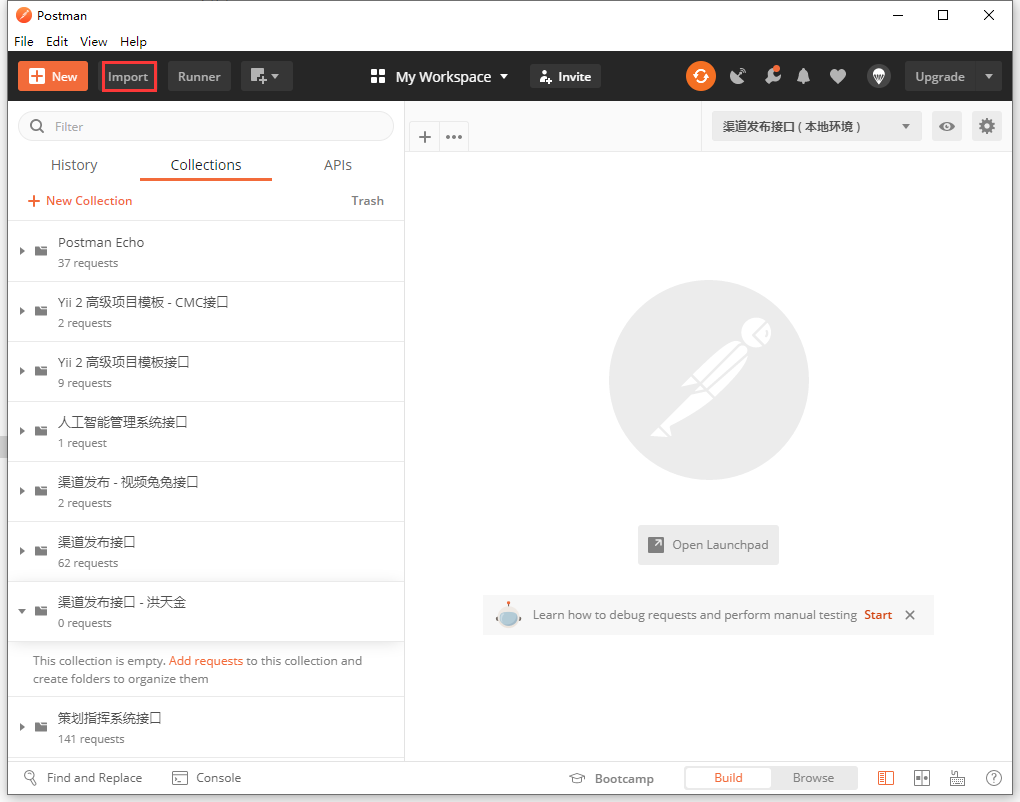
Task: Click folder icon of 人工智能管理系统接口
Action: coord(41,431)
